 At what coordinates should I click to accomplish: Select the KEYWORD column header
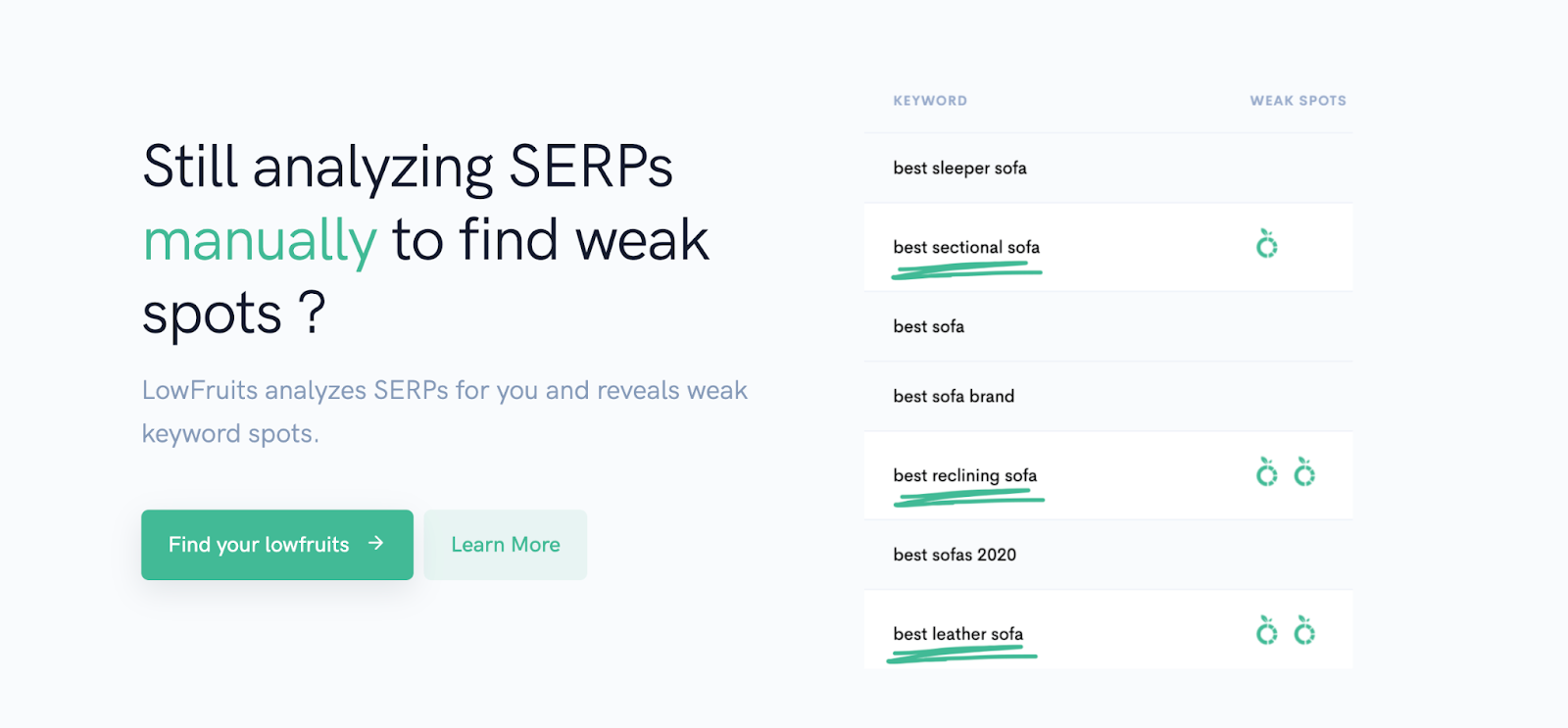(930, 101)
